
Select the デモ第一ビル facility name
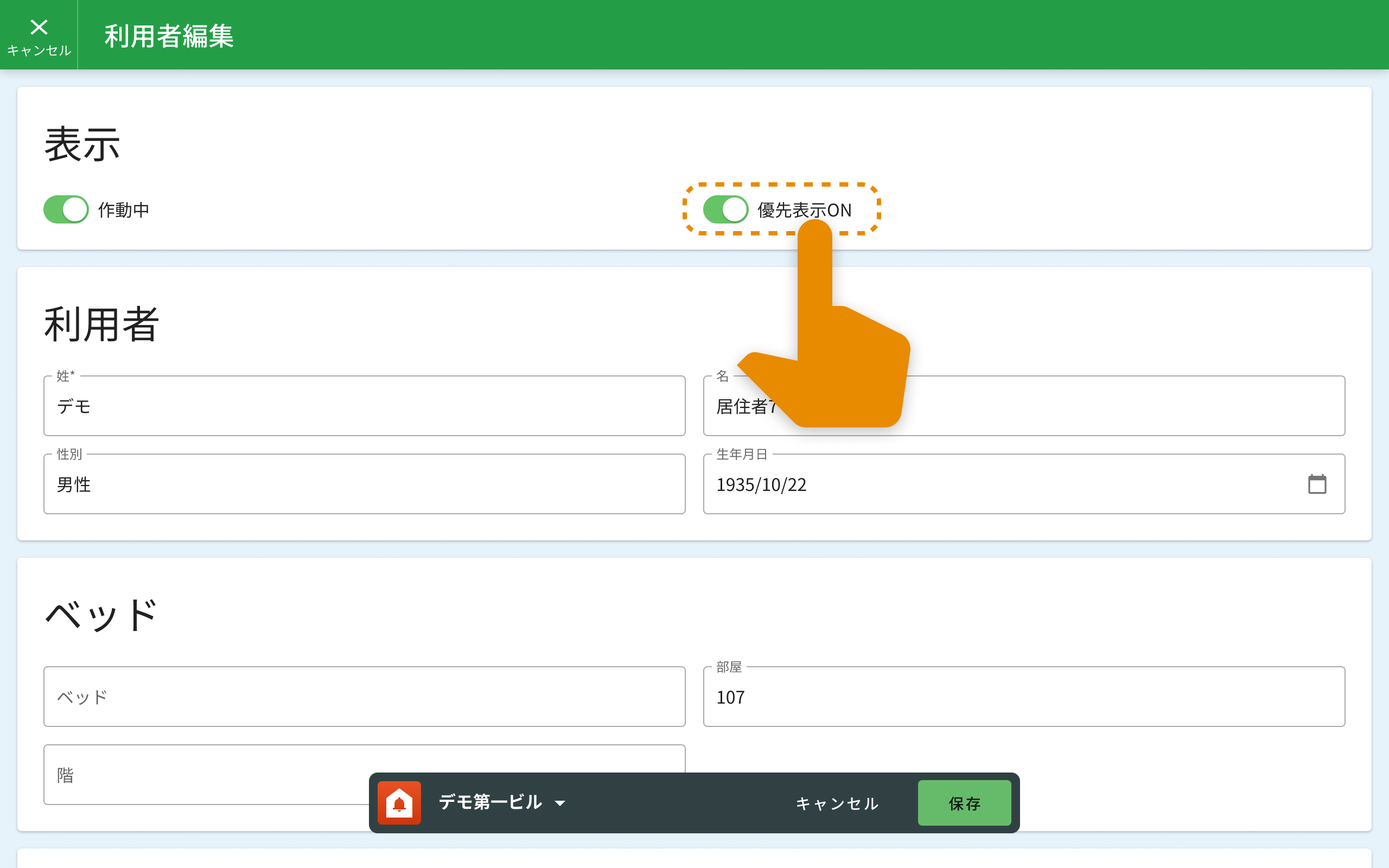(x=489, y=802)
